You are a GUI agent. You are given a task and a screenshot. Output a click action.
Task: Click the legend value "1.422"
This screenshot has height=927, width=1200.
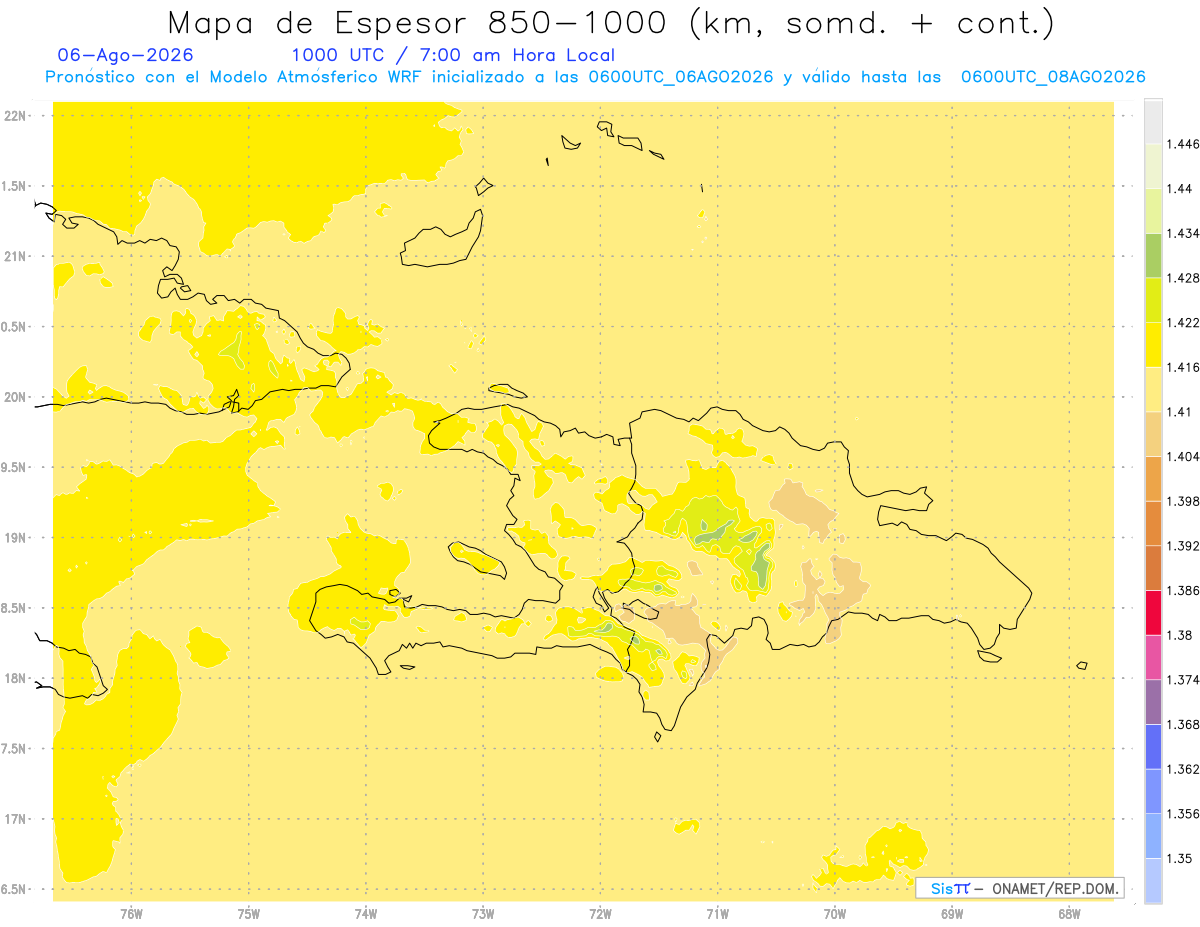(1185, 322)
